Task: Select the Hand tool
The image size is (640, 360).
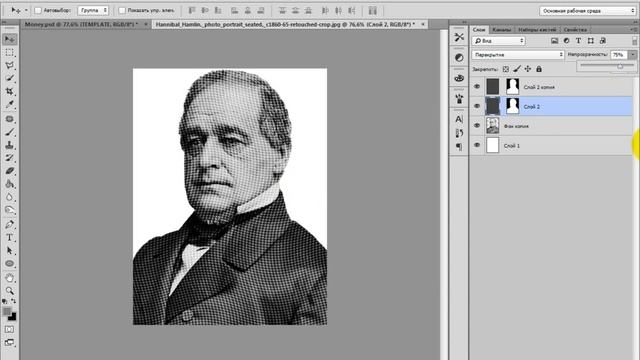Action: click(10, 278)
